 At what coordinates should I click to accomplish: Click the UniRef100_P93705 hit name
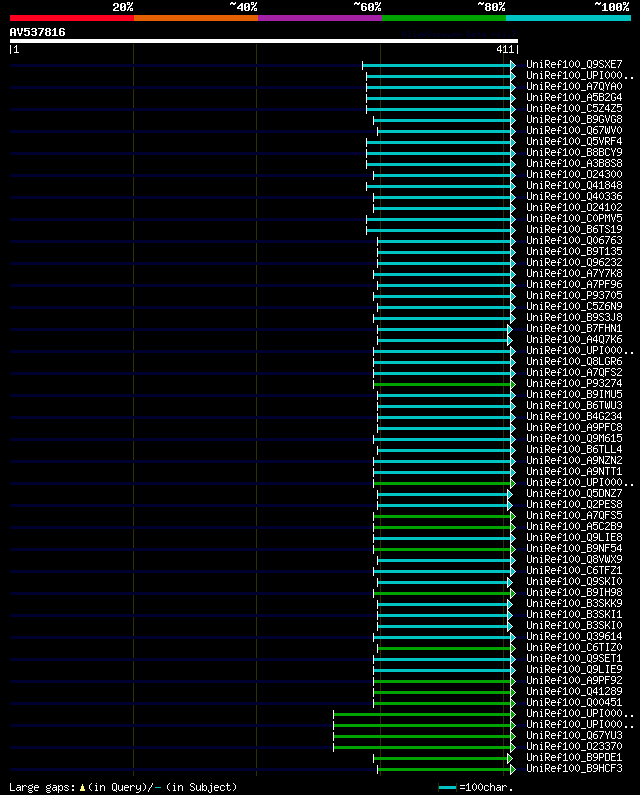[574, 296]
